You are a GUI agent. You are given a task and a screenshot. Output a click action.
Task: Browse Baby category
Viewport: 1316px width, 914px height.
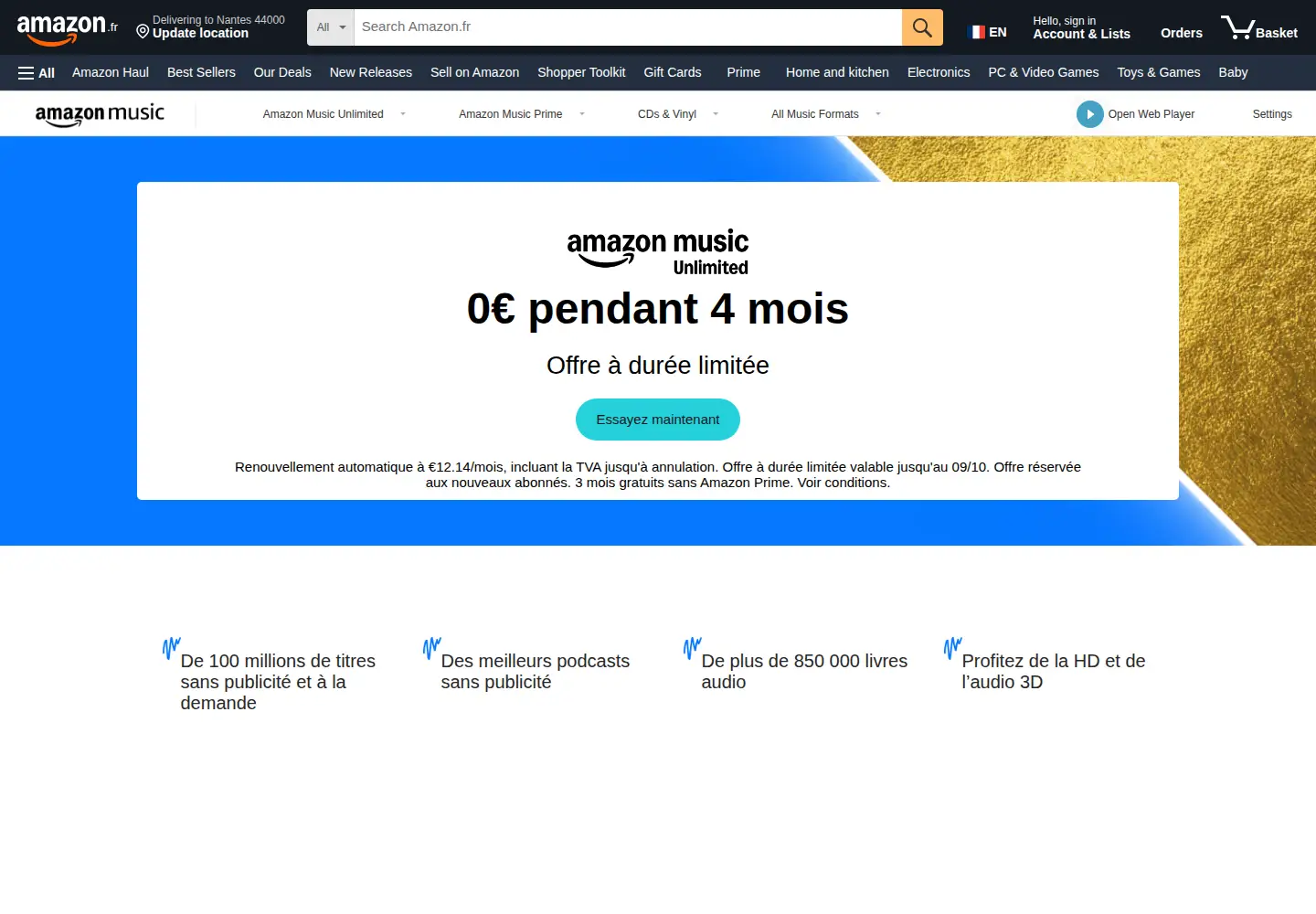[x=1233, y=72]
